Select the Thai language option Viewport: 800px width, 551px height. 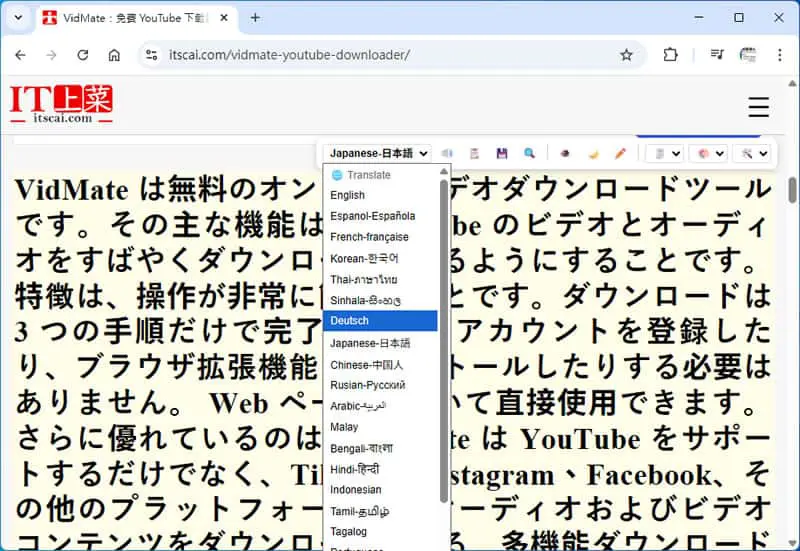(x=380, y=280)
